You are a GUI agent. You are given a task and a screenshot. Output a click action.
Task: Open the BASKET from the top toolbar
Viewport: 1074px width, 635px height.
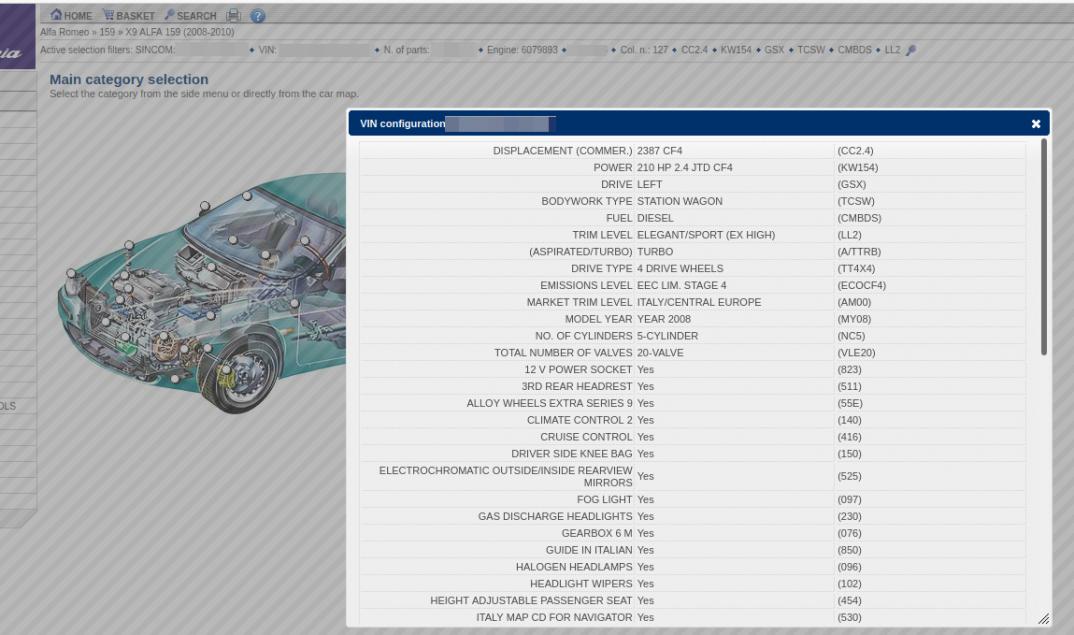129,16
